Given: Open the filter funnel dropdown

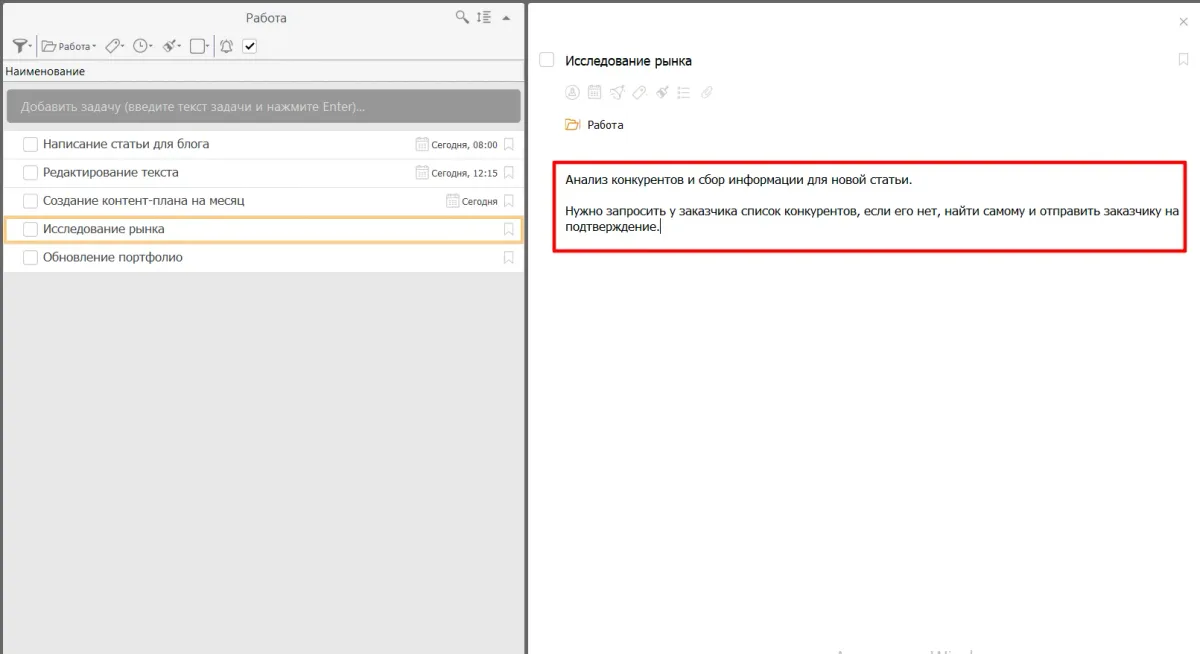Looking at the screenshot, I should click(x=21, y=46).
